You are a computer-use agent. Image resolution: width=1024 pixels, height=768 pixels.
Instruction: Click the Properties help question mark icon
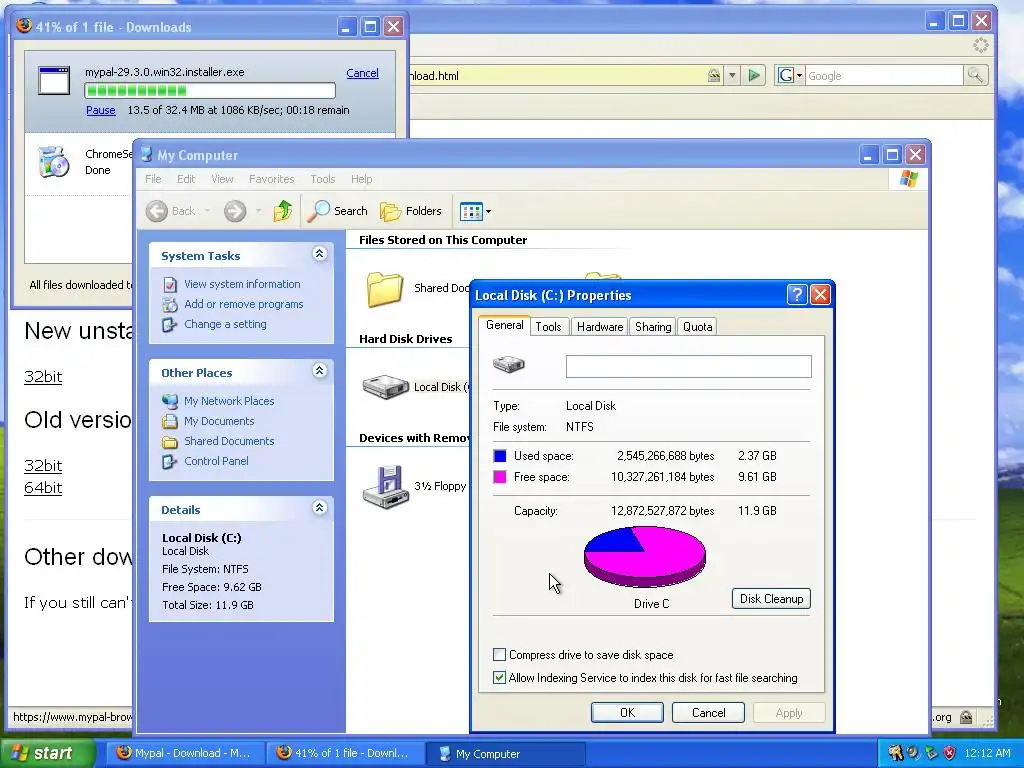tap(797, 295)
